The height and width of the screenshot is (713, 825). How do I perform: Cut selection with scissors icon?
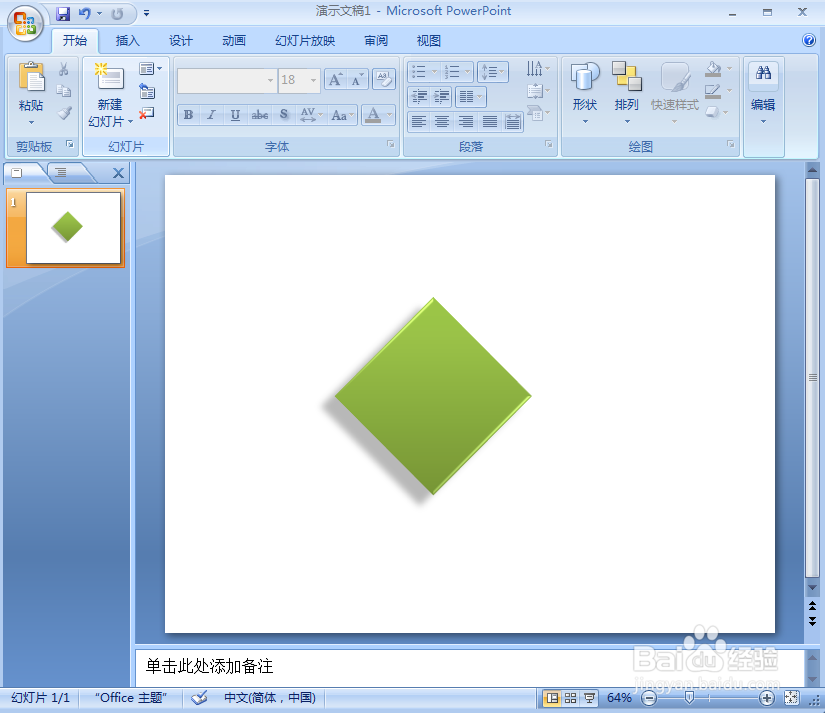(x=64, y=69)
